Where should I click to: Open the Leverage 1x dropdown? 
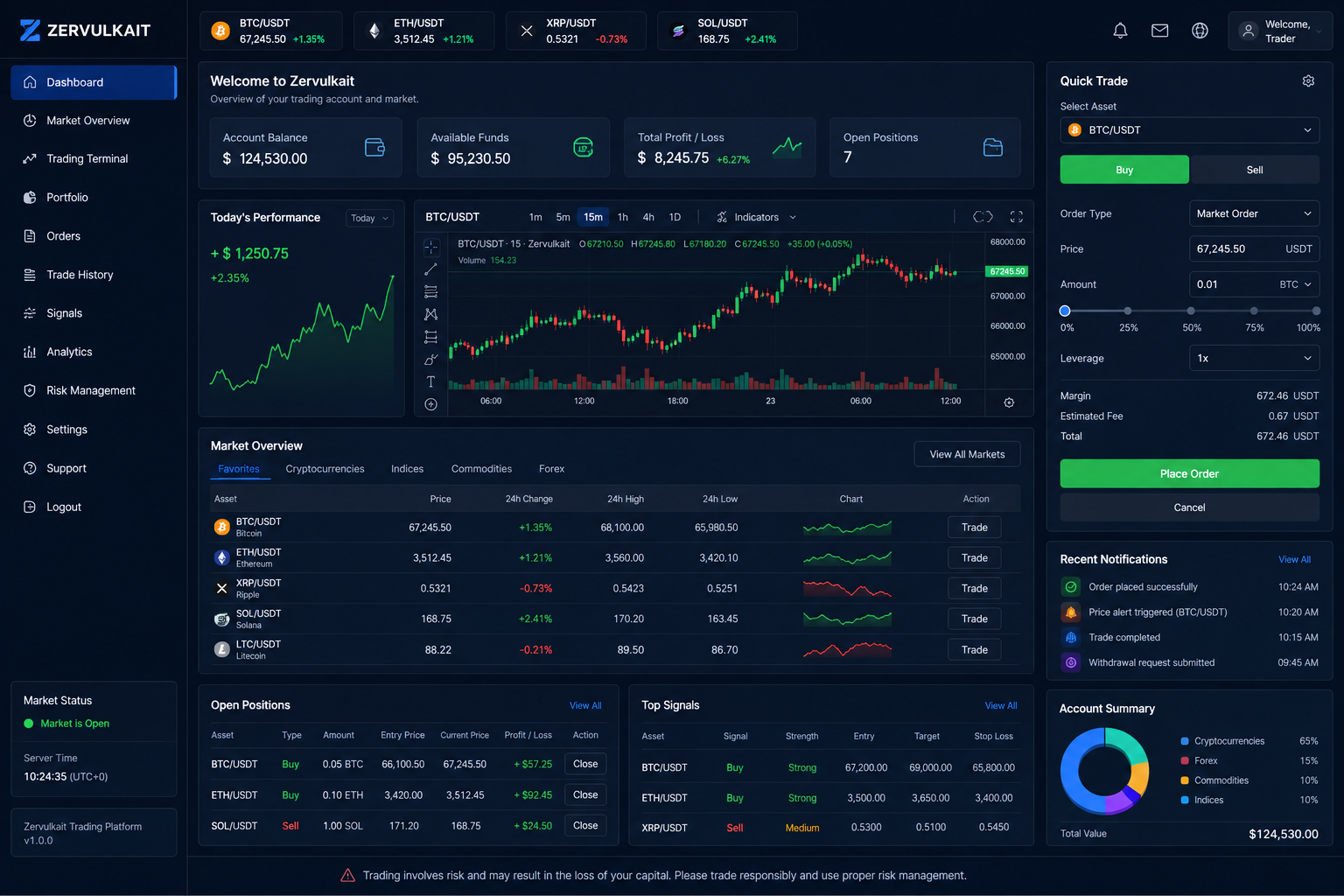tap(1254, 358)
